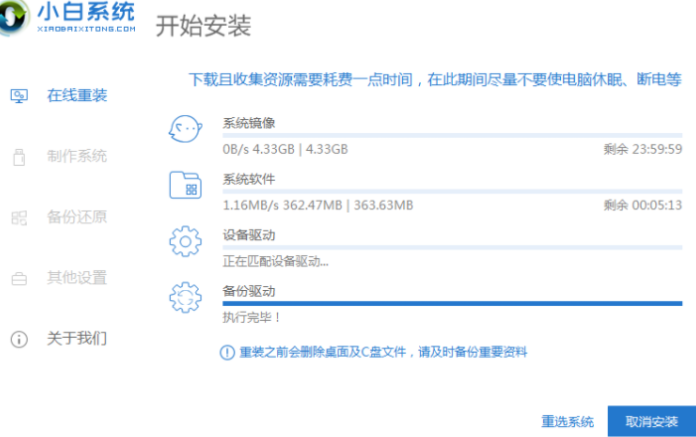696x437 pixels.
Task: Click the warning info icon before 重装之前
Action: [228, 352]
